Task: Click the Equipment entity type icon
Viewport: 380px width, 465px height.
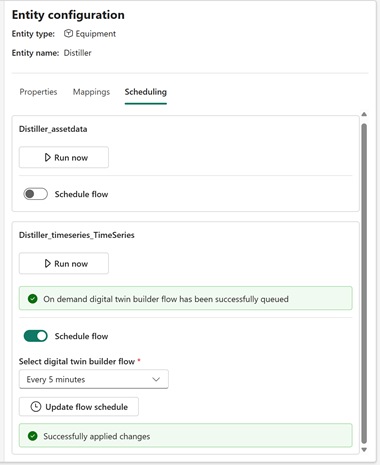Action: point(68,34)
